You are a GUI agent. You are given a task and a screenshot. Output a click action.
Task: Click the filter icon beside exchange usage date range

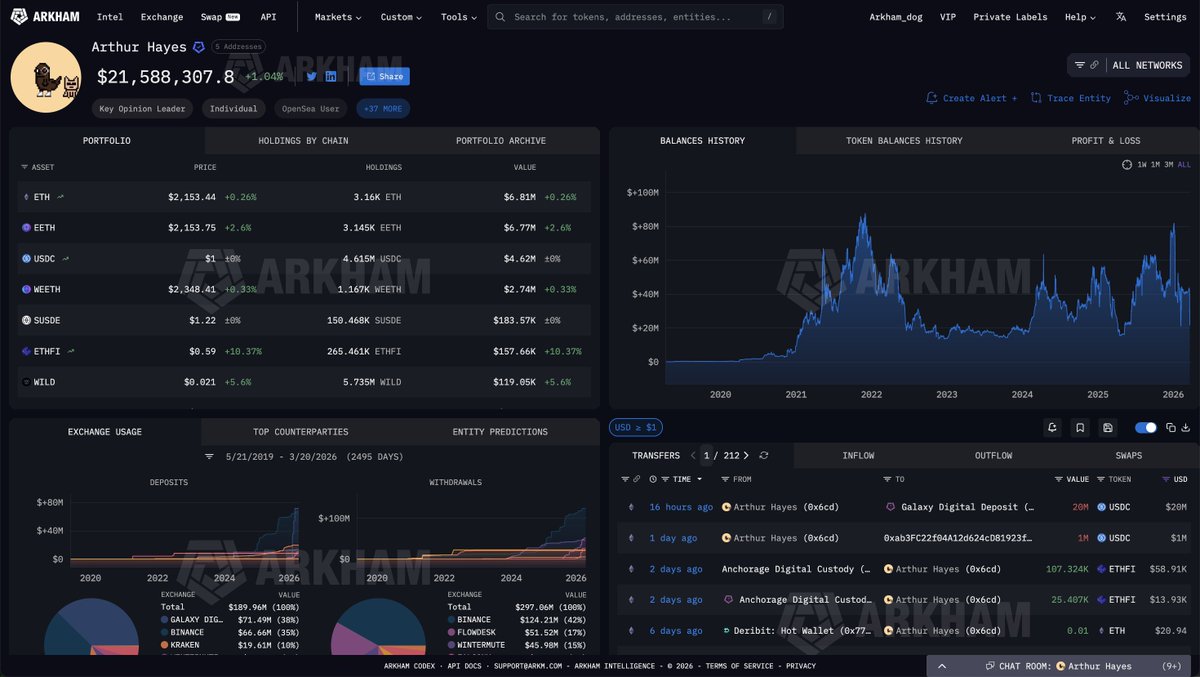209,456
